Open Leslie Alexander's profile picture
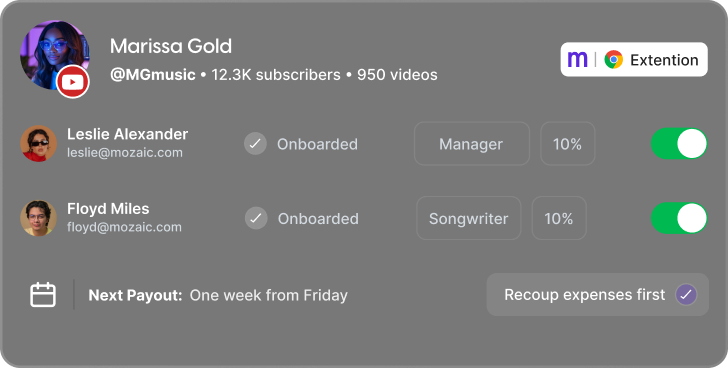 tap(39, 143)
